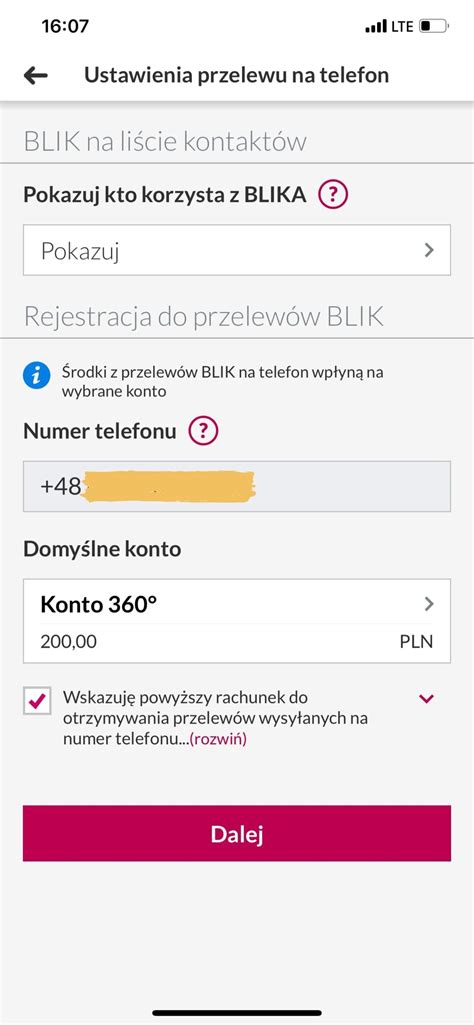Tap the battery icon in status bar
This screenshot has height=1025, width=474.
point(435,27)
